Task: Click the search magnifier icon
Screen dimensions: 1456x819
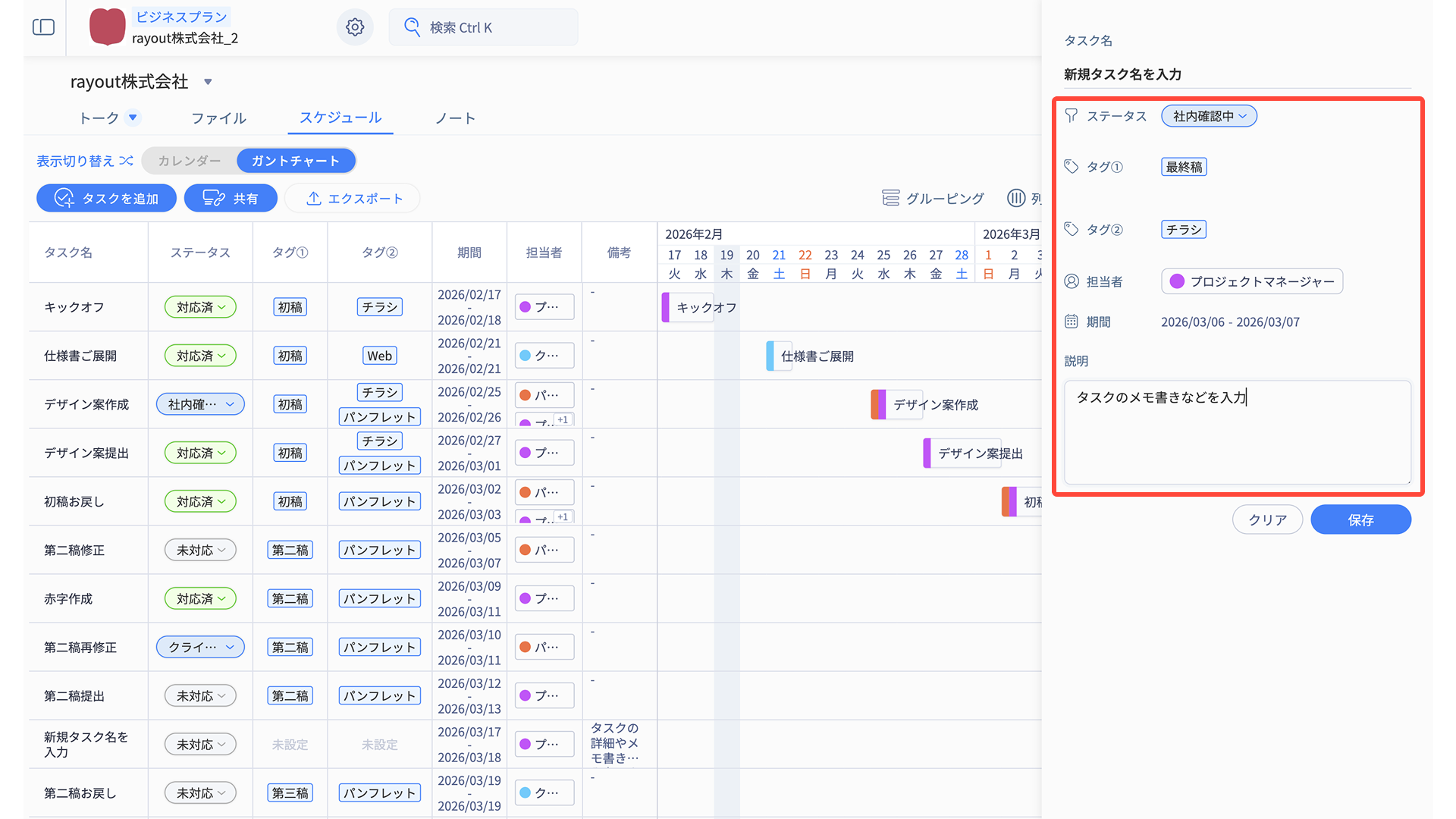Action: [x=412, y=27]
